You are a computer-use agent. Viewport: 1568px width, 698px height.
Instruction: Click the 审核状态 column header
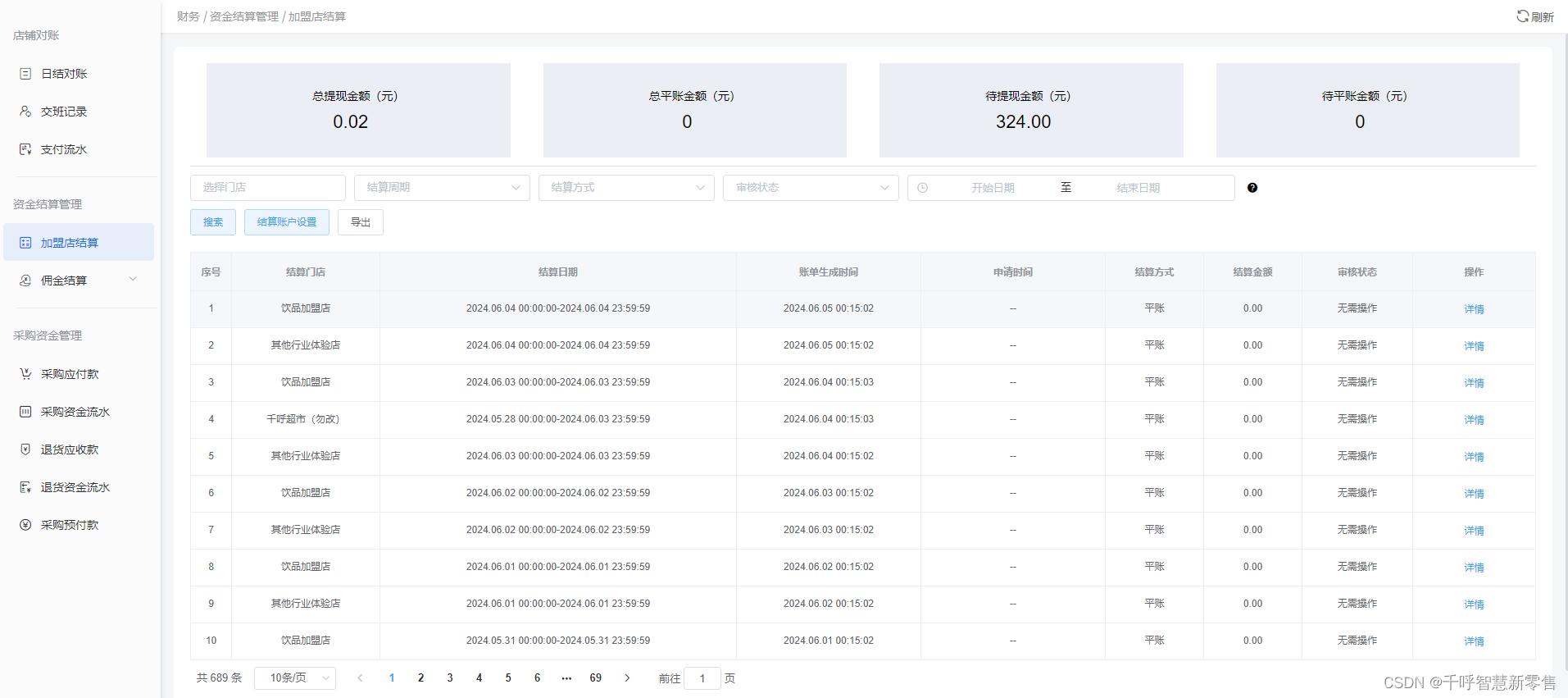(1357, 272)
